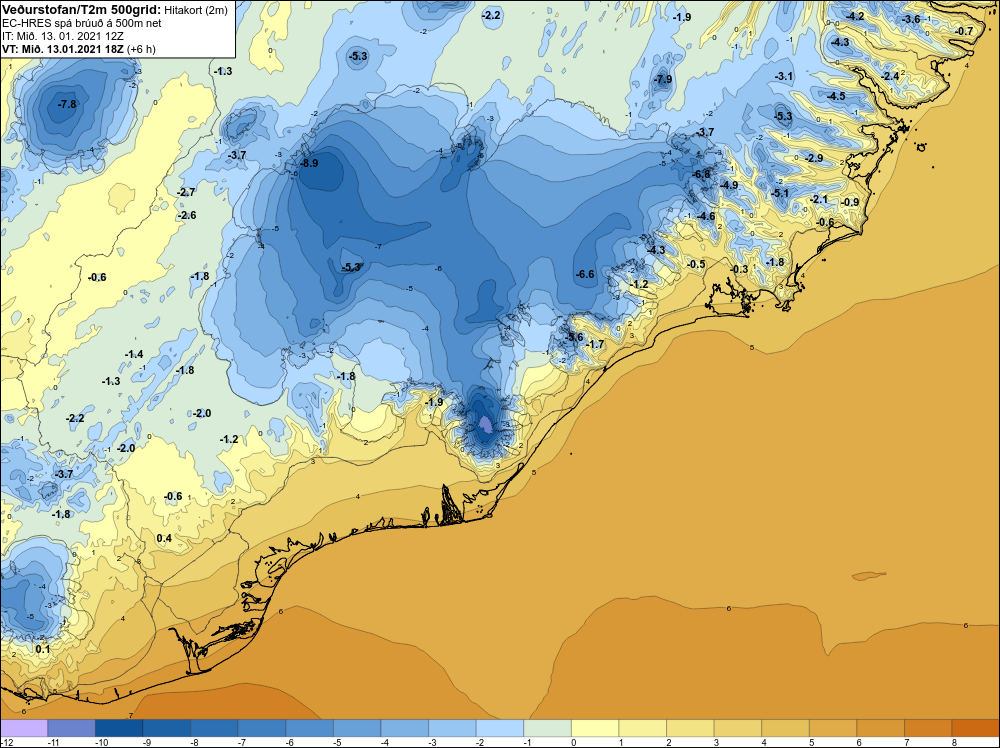
Task: Select the -0.5 temperature label
Action: click(696, 265)
